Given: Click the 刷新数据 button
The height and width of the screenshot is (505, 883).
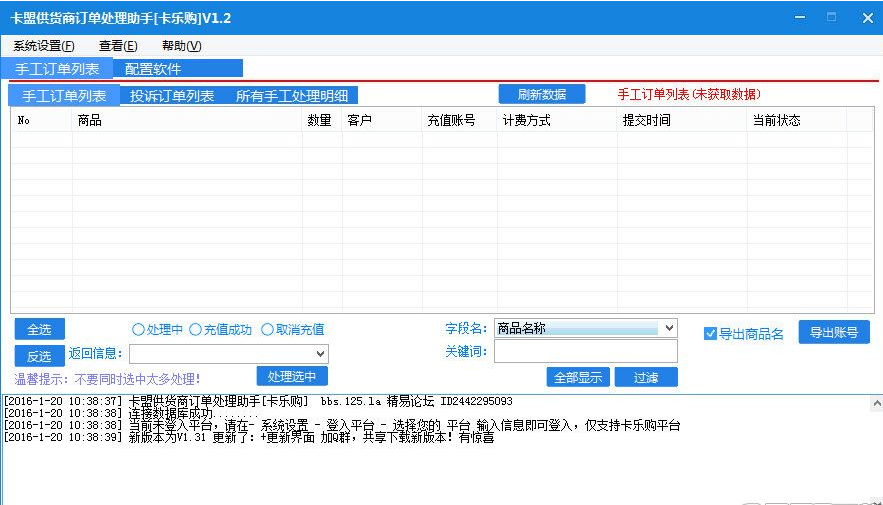Looking at the screenshot, I should [x=542, y=94].
